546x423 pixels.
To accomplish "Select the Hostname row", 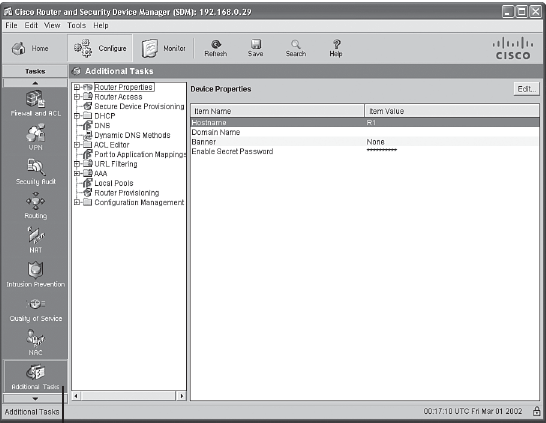I will (365, 123).
